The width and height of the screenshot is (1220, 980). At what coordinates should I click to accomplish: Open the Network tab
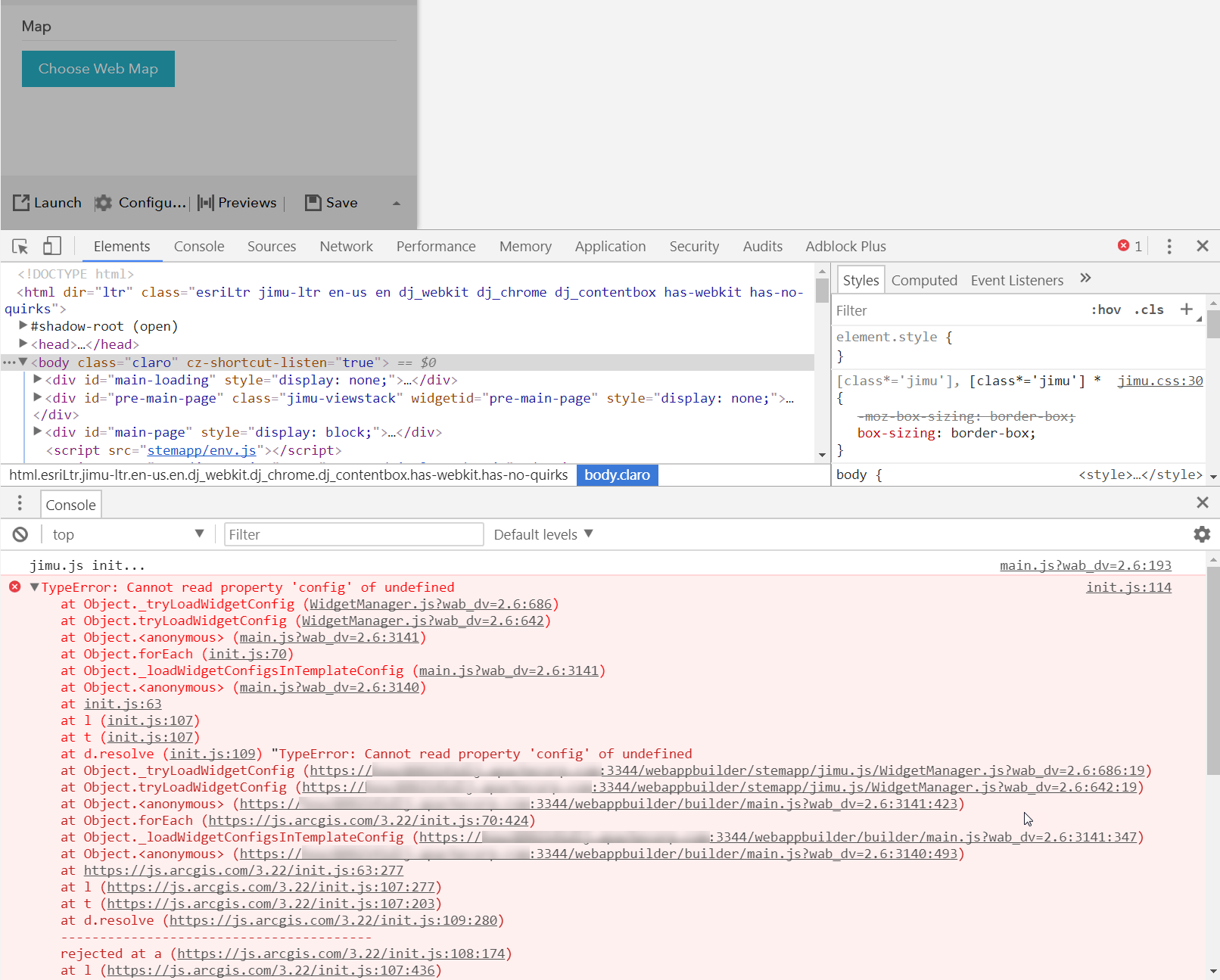tap(346, 247)
